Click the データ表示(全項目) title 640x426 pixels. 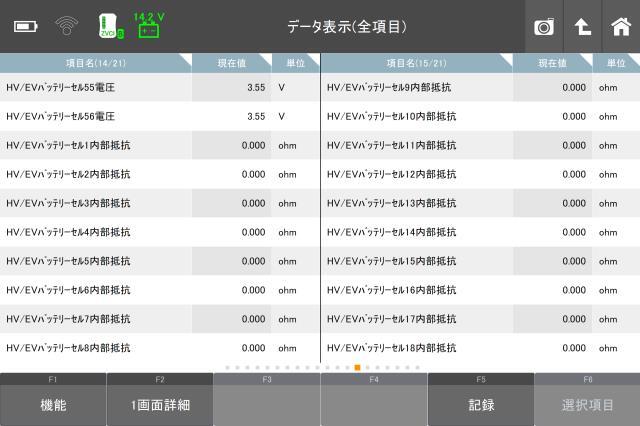pyautogui.click(x=347, y=27)
